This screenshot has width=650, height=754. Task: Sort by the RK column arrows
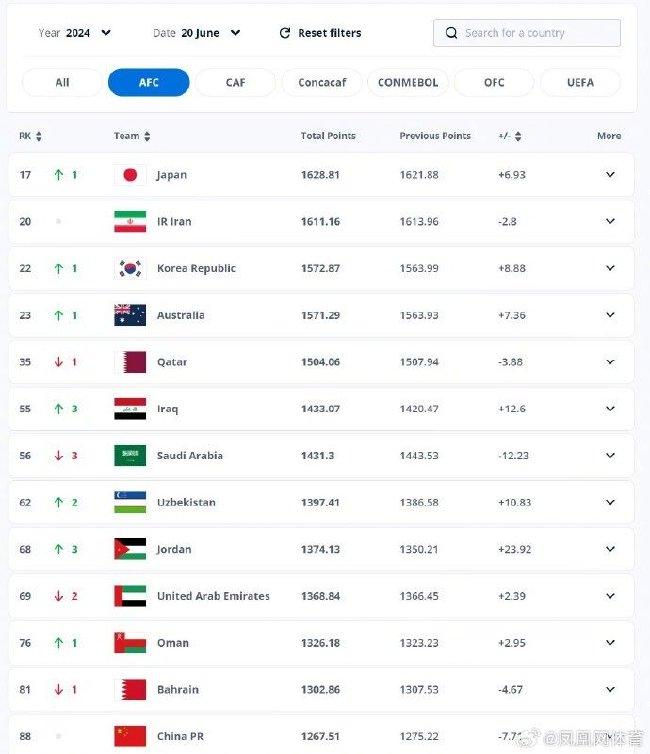pyautogui.click(x=39, y=136)
